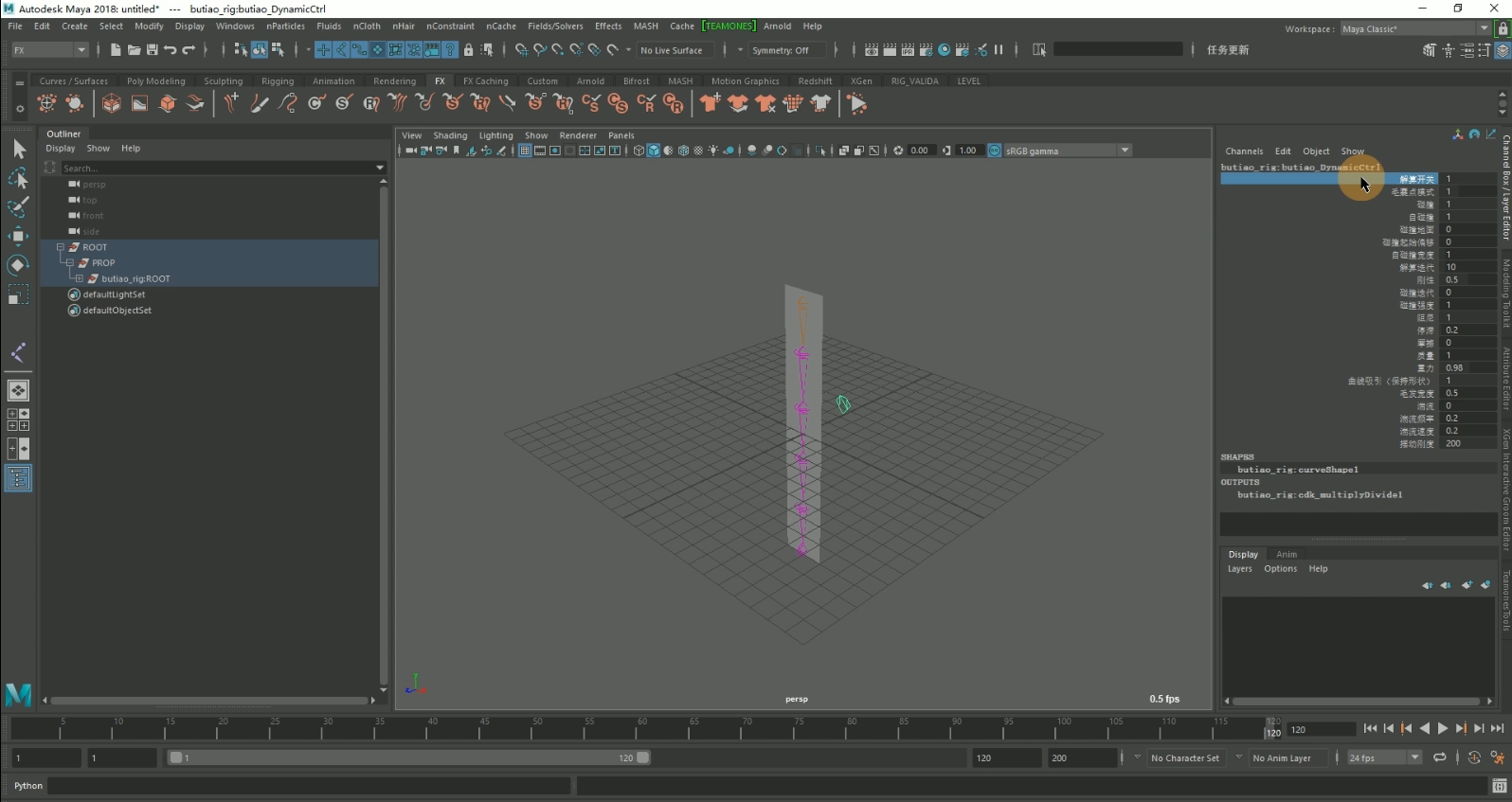The height and width of the screenshot is (802, 1512).
Task: Open the Channels menu in Channel Box
Action: point(1244,151)
